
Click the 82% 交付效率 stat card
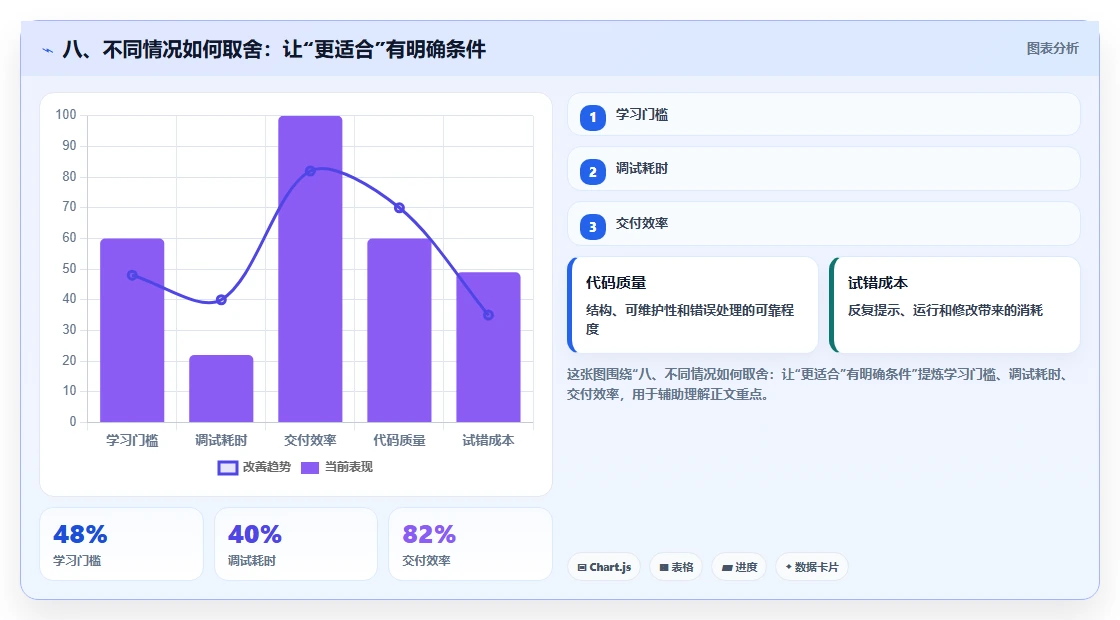[x=470, y=544]
